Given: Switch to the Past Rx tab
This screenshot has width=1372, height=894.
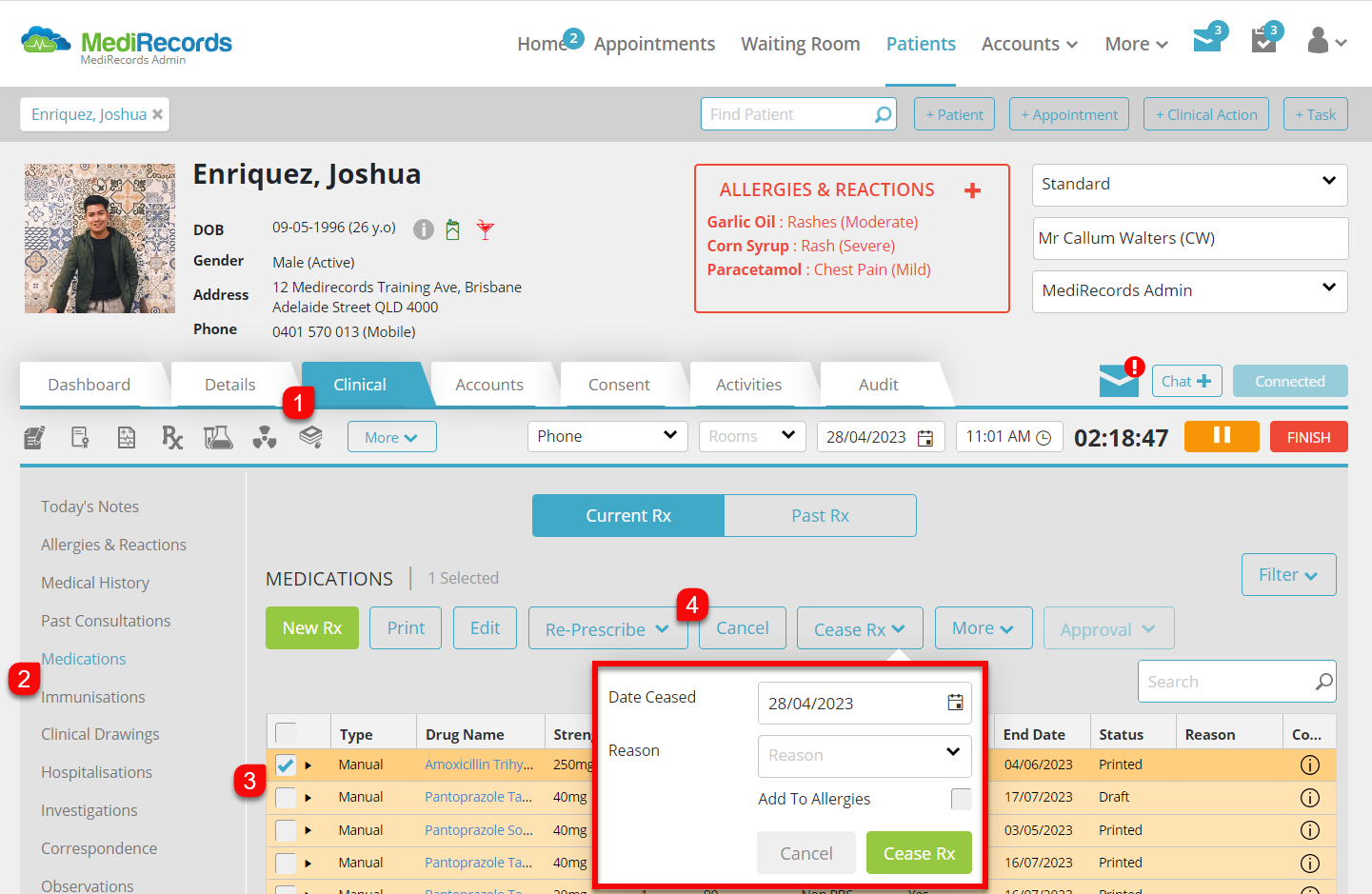Looking at the screenshot, I should coord(820,515).
